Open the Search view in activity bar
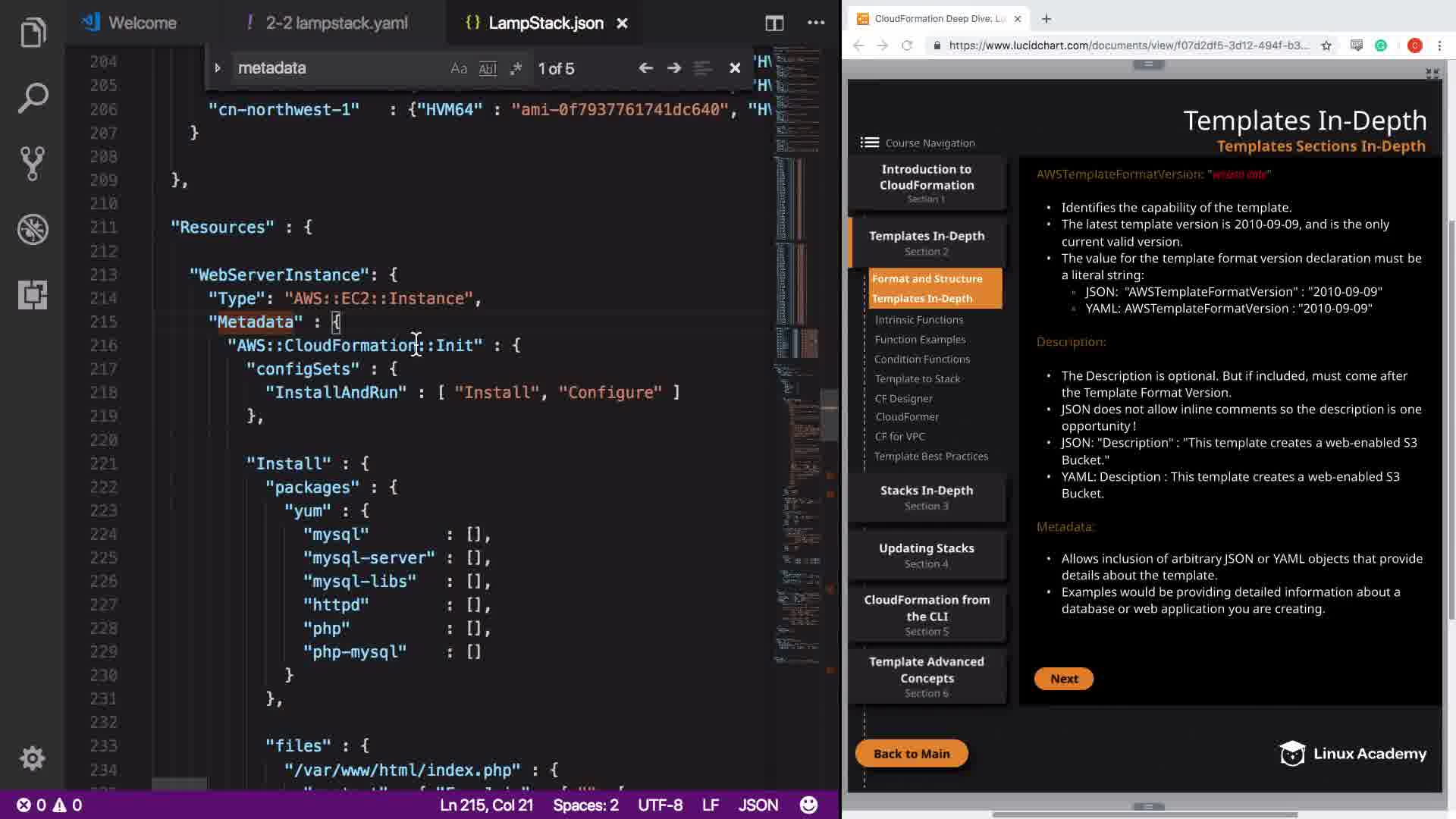Viewport: 1456px width, 819px height. (x=33, y=99)
